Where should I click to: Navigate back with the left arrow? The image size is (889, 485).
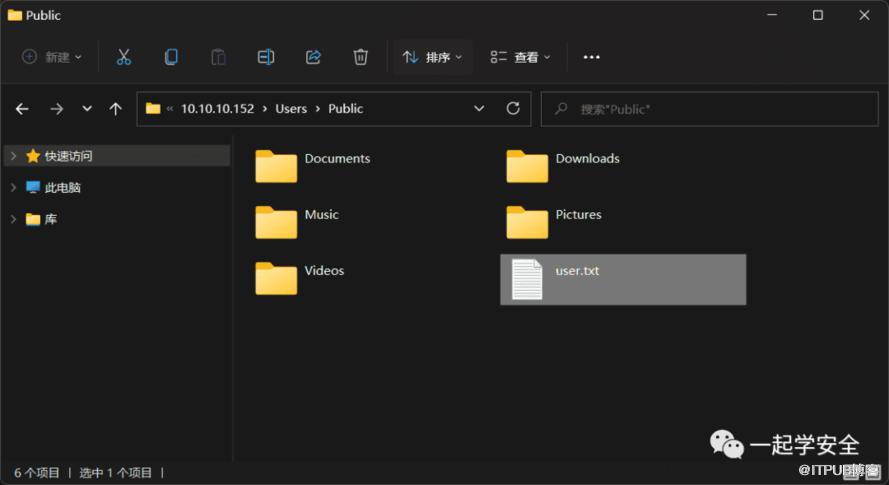(x=22, y=108)
